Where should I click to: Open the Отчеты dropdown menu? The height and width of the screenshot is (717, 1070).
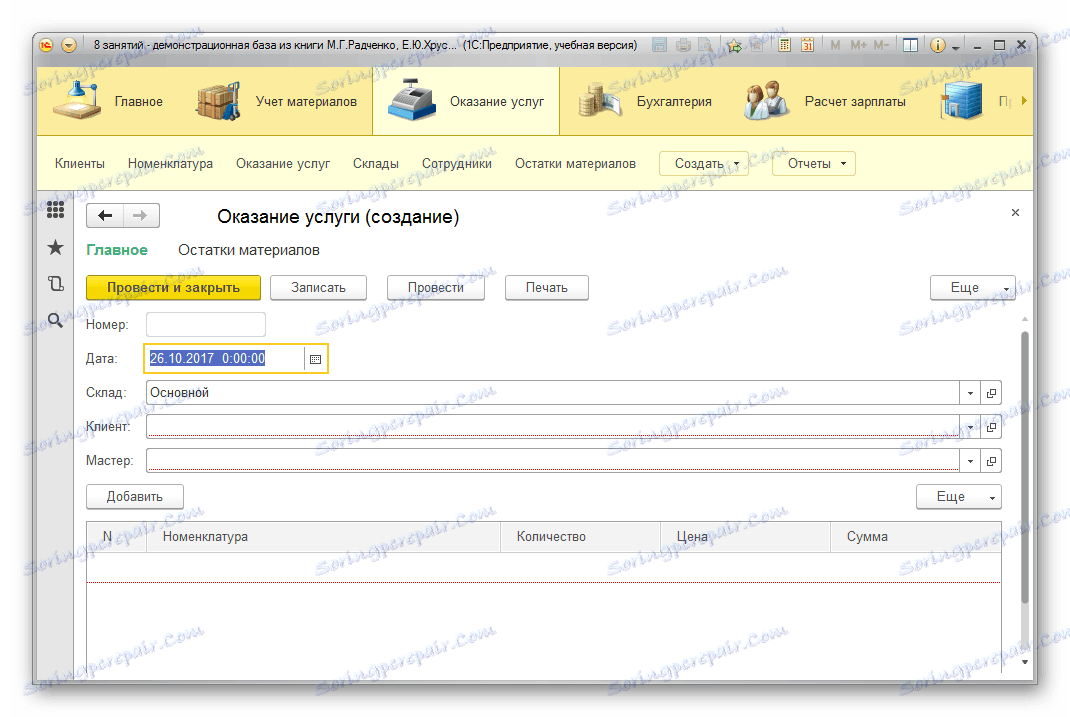click(813, 164)
